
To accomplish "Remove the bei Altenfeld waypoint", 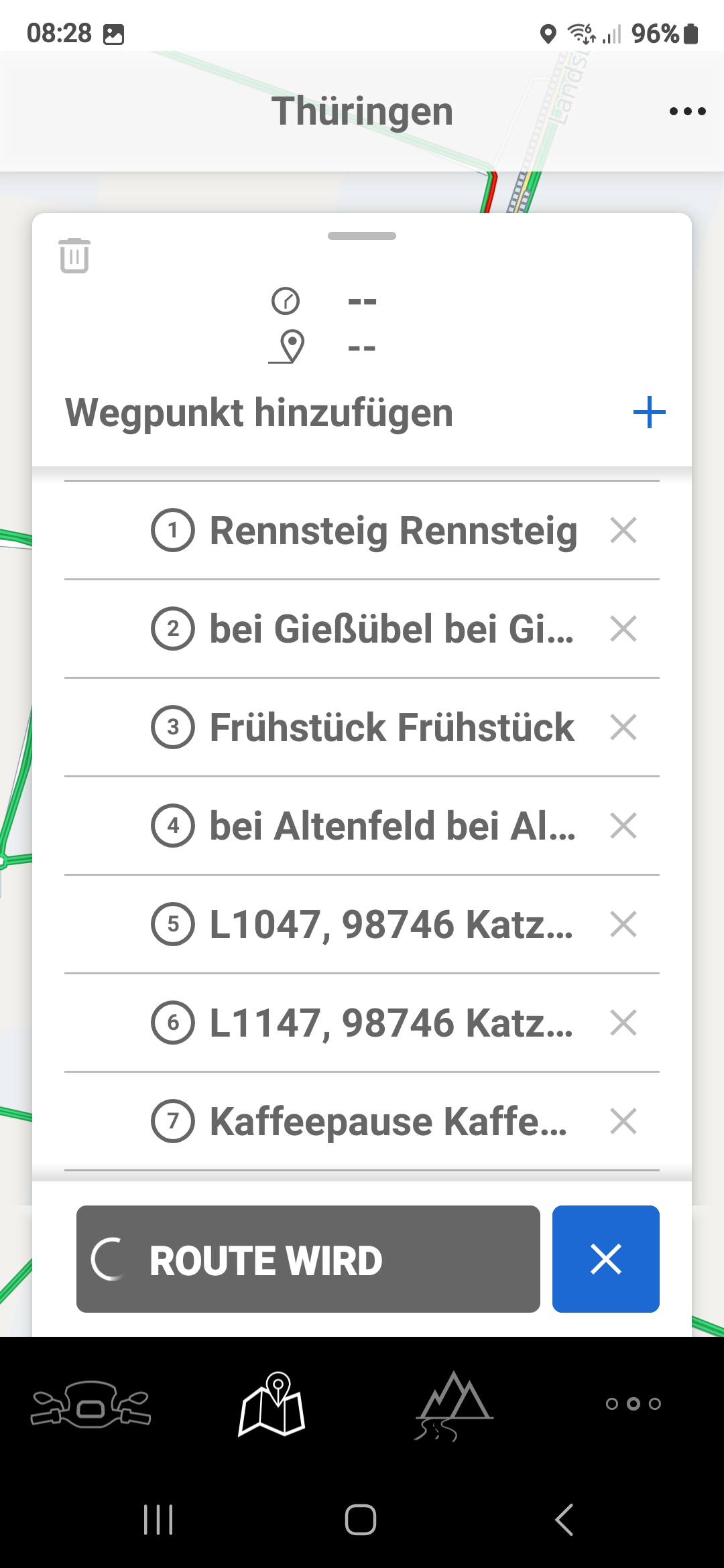I will coord(623,826).
